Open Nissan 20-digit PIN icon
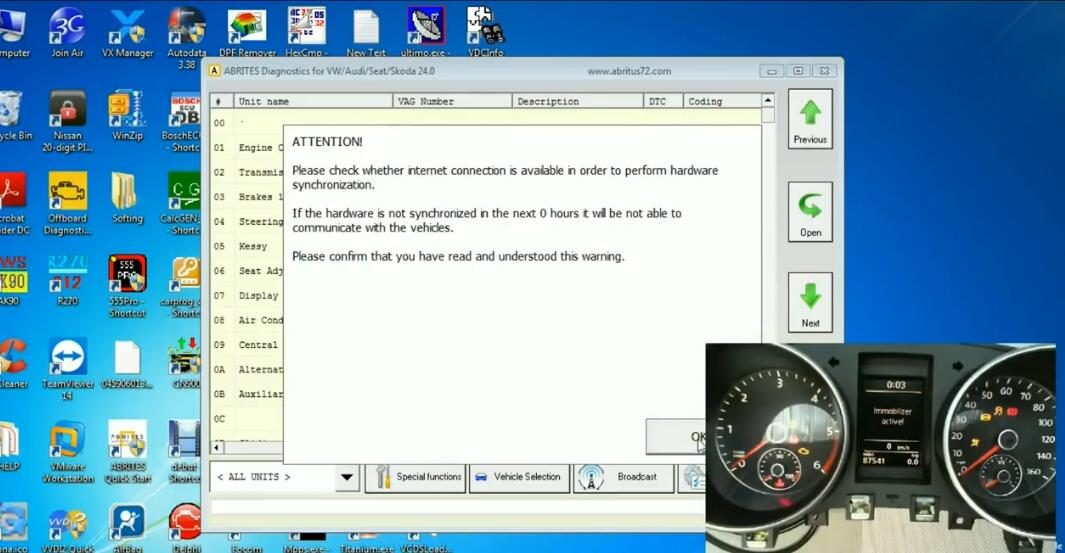The width and height of the screenshot is (1065, 553). pyautogui.click(x=67, y=121)
